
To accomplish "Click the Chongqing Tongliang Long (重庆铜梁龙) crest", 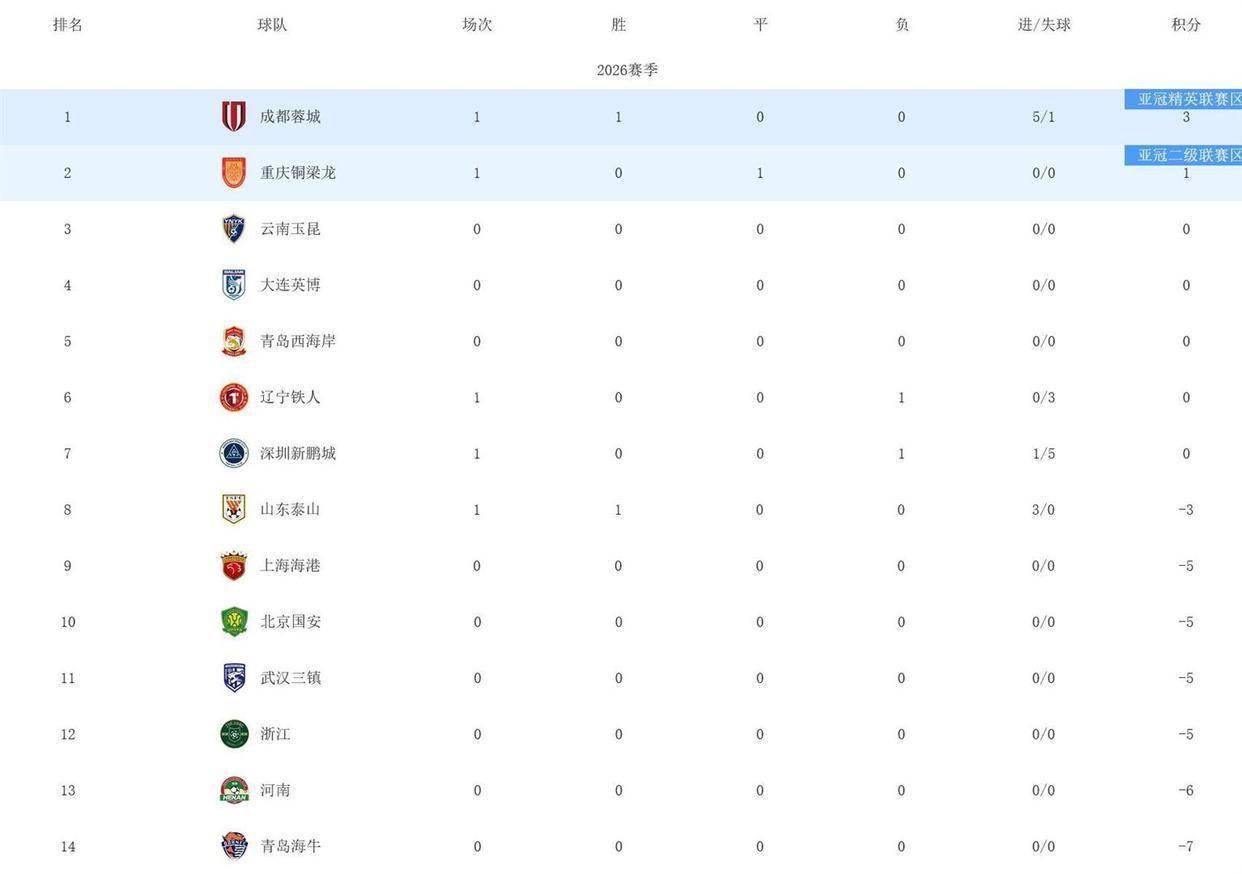I will (234, 173).
